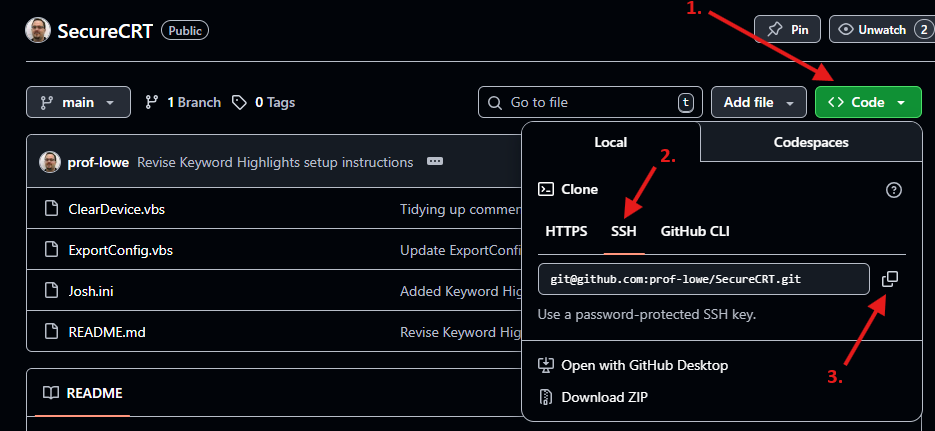Click the repository owner avatar beside SecureCRT
This screenshot has width=935, height=431.
[x=38, y=30]
